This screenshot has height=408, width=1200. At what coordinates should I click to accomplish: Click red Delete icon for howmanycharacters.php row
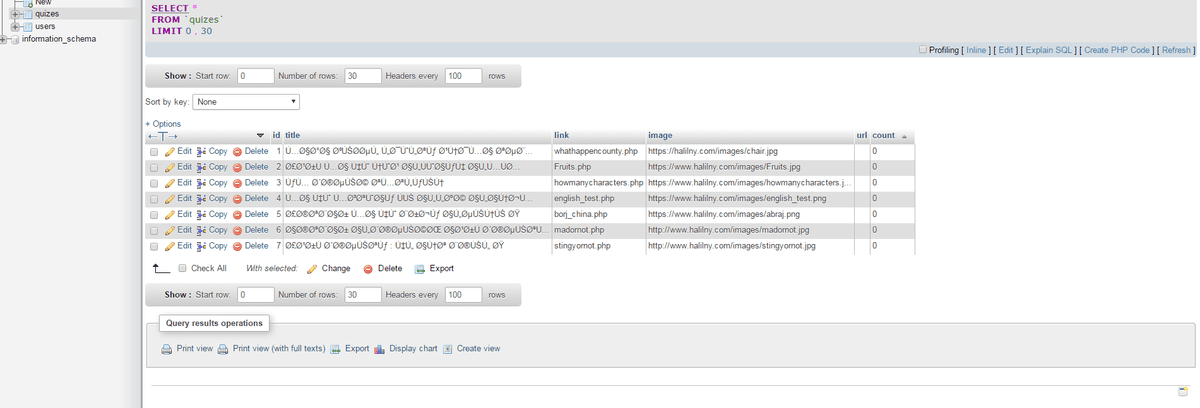pos(237,183)
